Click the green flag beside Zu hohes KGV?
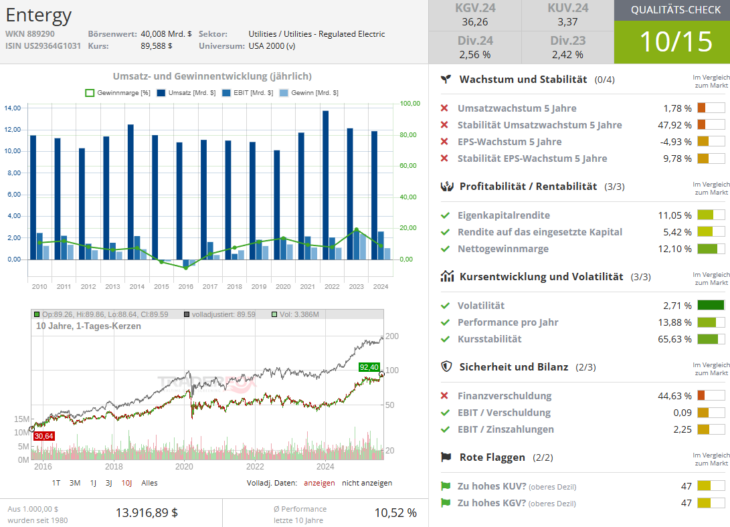The width and height of the screenshot is (730, 527). [x=446, y=503]
